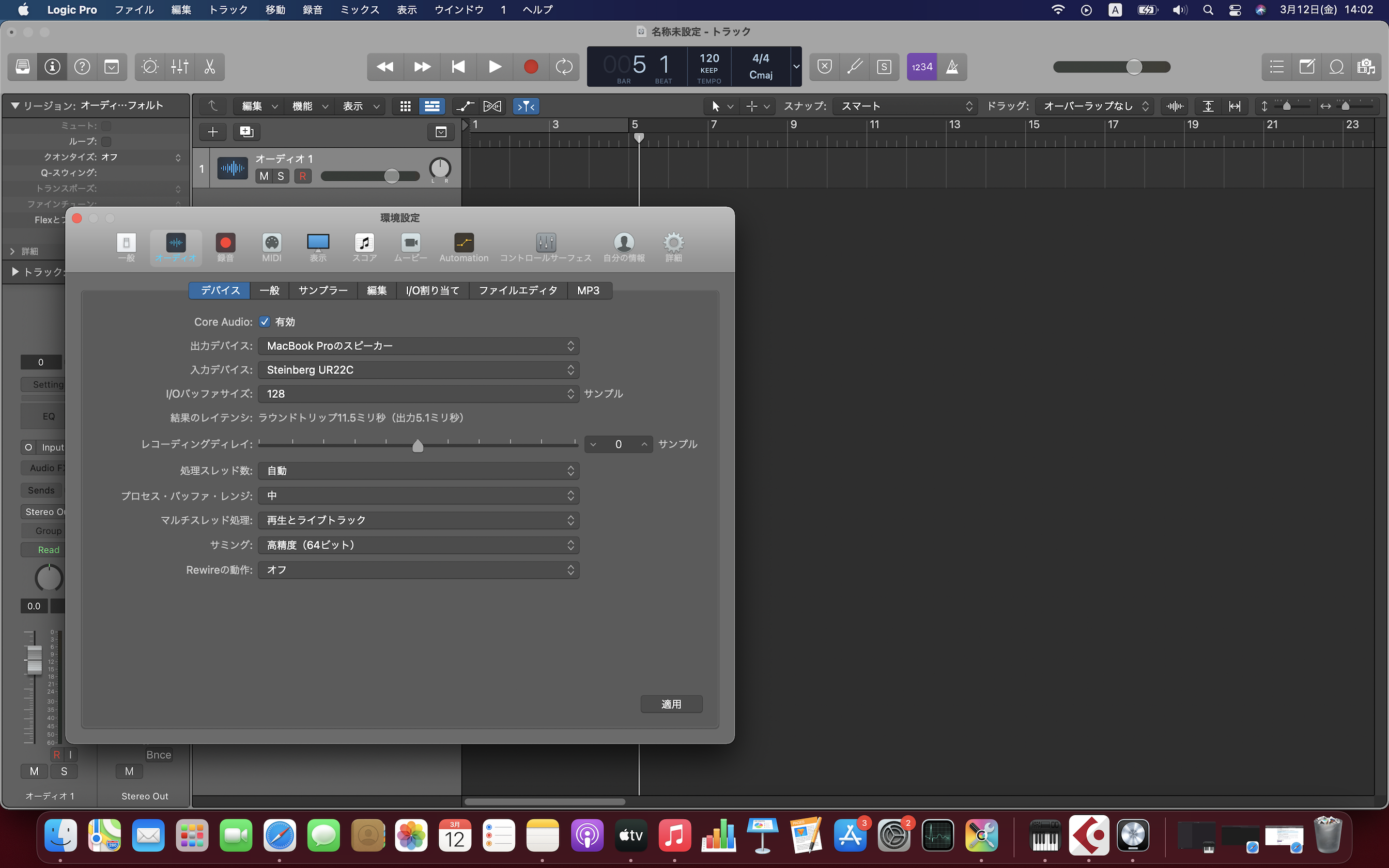Viewport: 1389px width, 868px height.
Task: Open Scissors editors button in toolbar
Action: [x=209, y=67]
